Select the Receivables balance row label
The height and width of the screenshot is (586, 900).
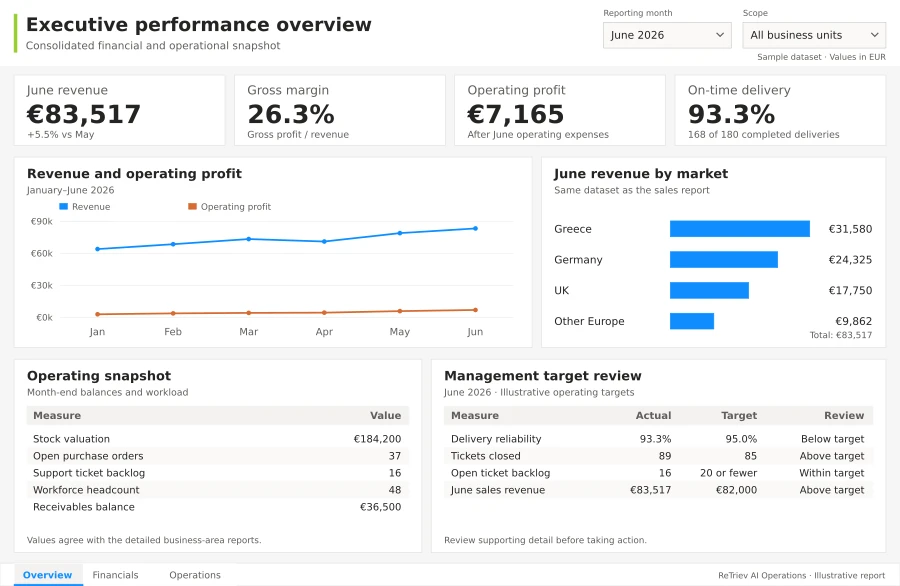click(84, 507)
